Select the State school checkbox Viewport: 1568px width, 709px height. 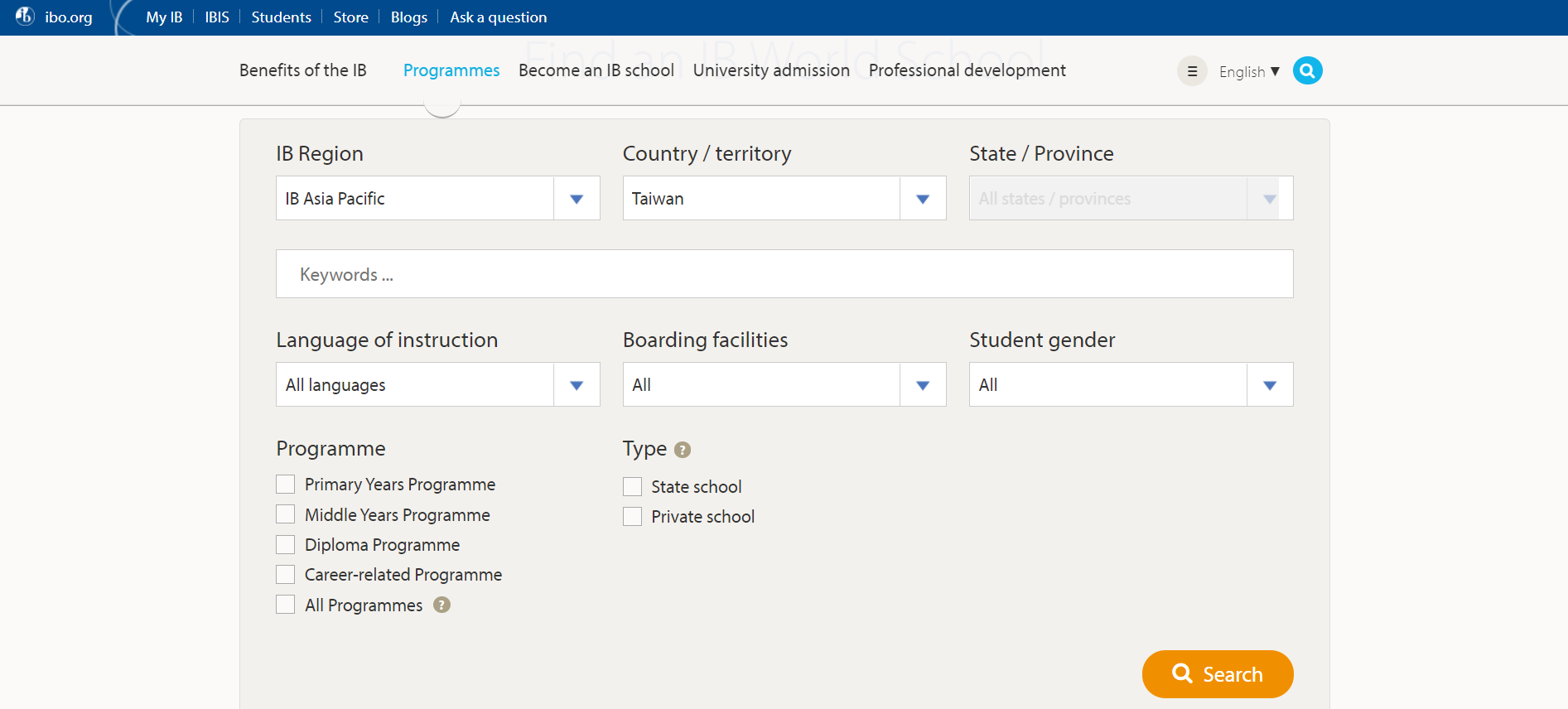click(633, 487)
